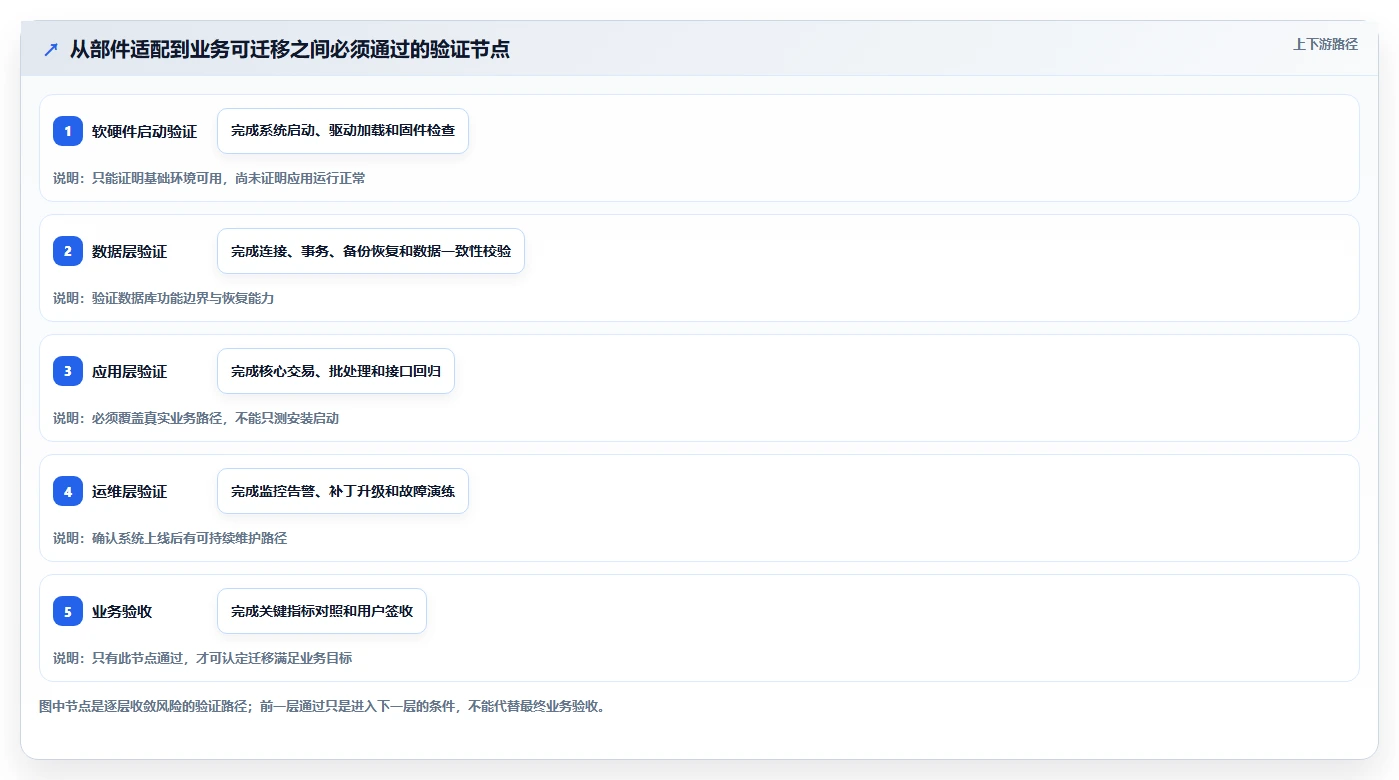Click the arrow icon beside the card title

click(51, 49)
